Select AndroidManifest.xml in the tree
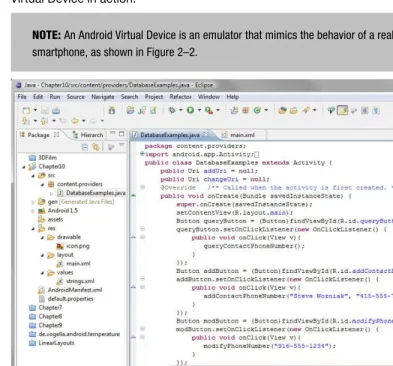 coord(70,290)
